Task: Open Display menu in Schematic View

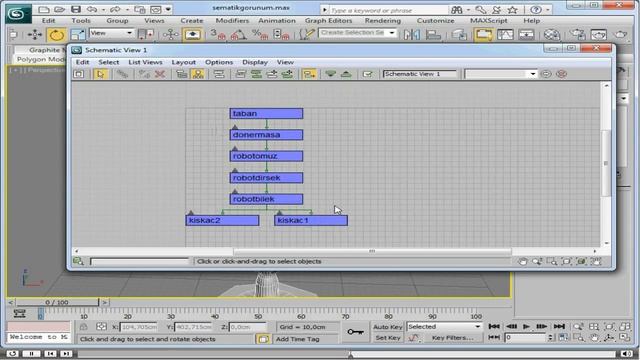Action: point(255,62)
